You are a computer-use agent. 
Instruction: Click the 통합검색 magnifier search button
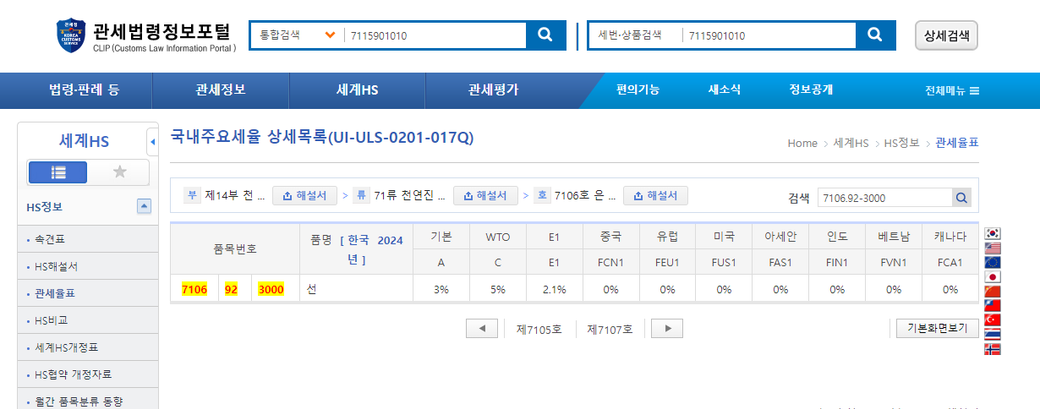coord(545,35)
